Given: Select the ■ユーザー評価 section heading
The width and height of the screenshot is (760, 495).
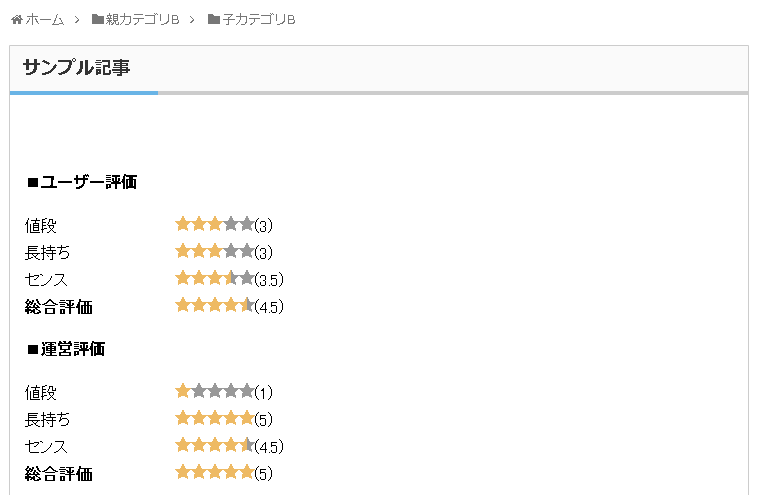Looking at the screenshot, I should pos(81,182).
